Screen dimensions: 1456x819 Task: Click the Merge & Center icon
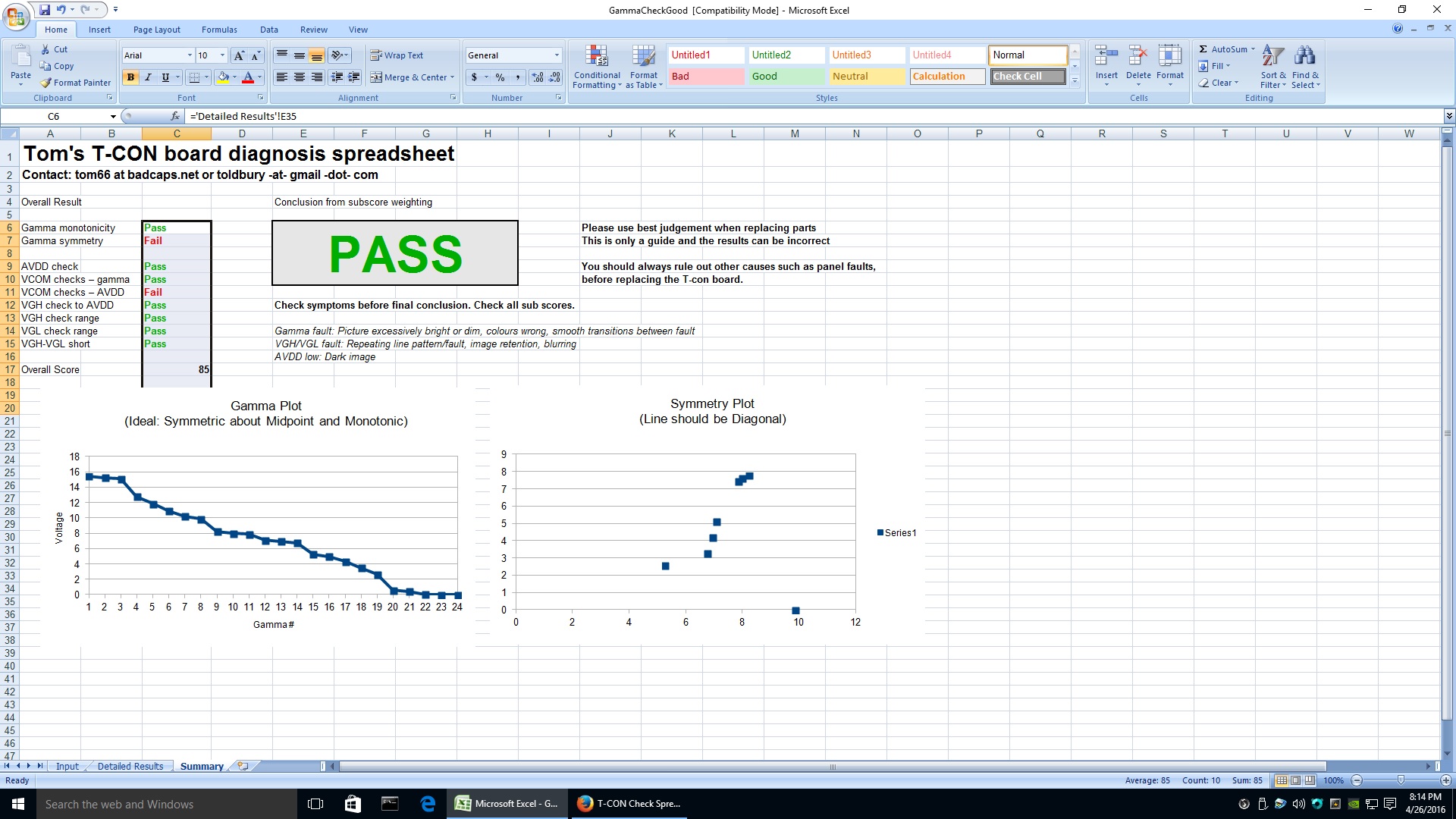pyautogui.click(x=376, y=77)
